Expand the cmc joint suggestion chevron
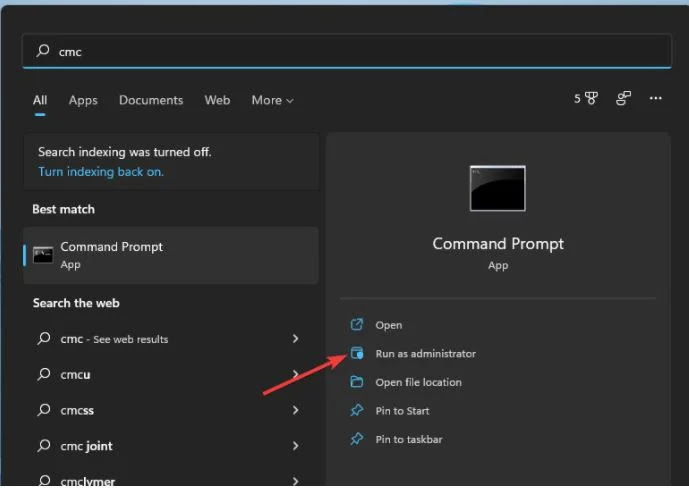689x488 pixels. coord(296,446)
